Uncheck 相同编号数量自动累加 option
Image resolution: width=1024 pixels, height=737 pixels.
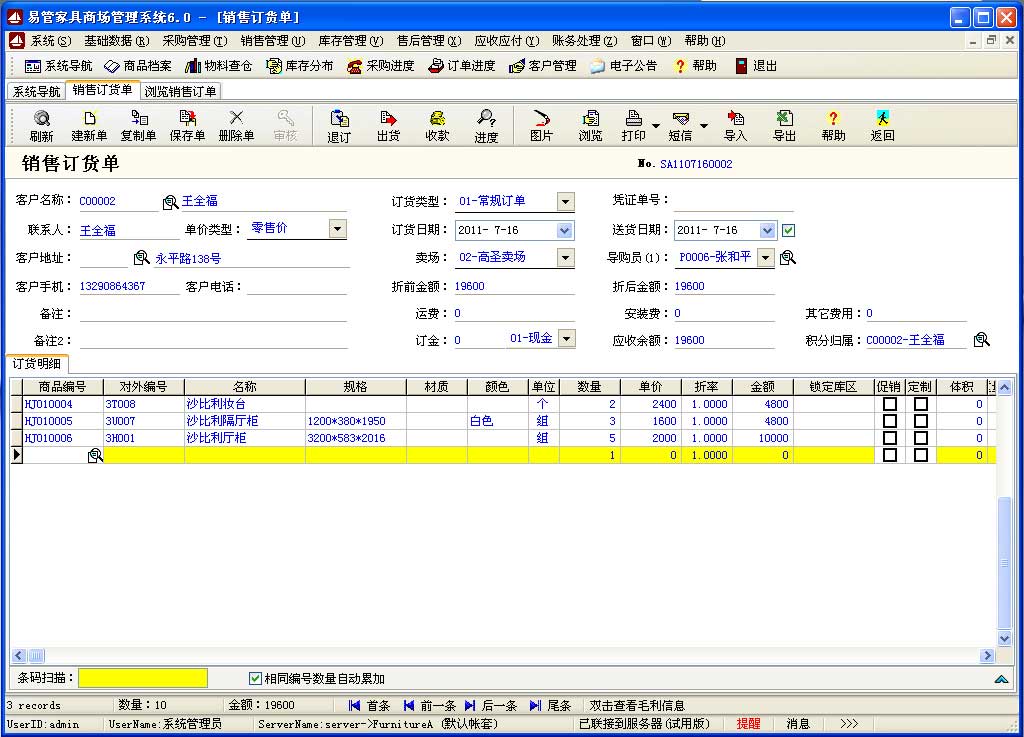pos(255,678)
